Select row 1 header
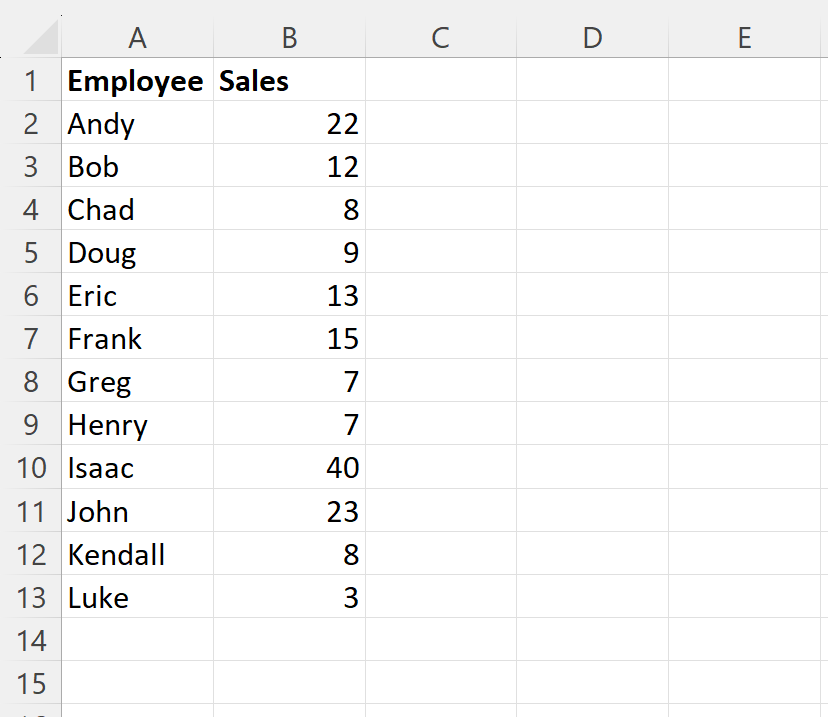Screen dimensions: 828x717 pos(31,79)
